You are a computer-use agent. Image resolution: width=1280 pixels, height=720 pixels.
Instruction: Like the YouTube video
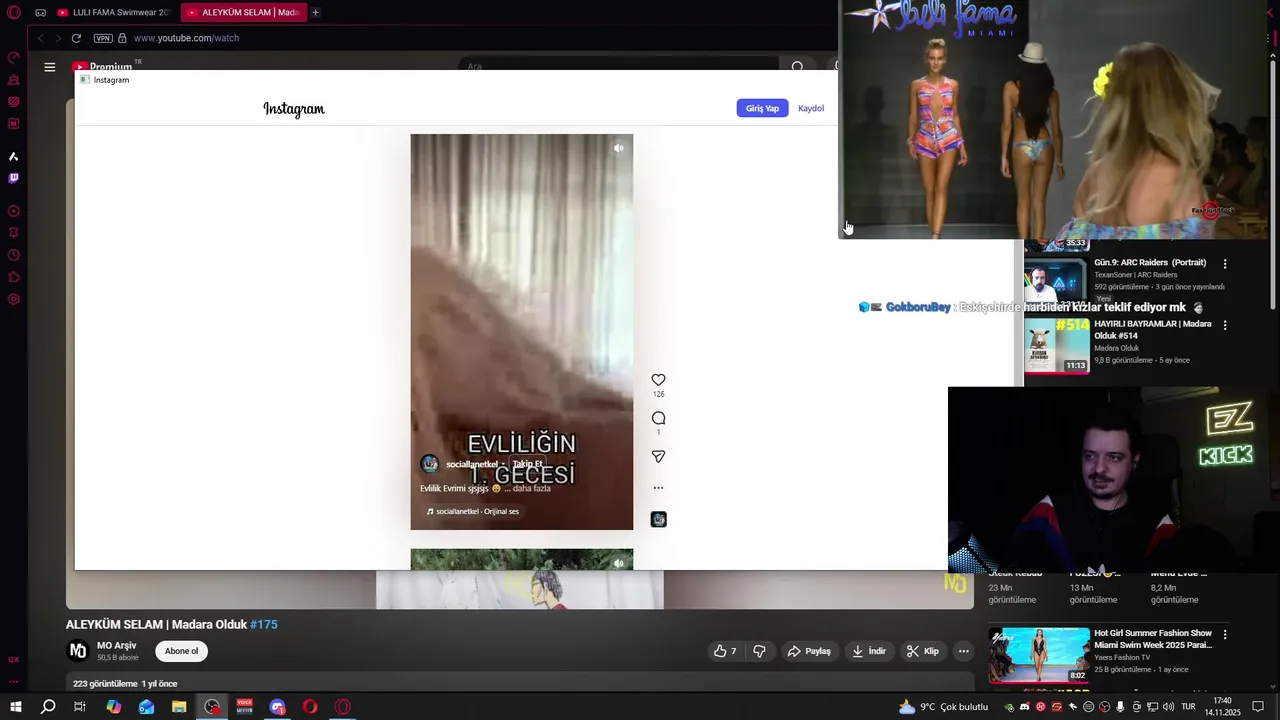click(725, 651)
